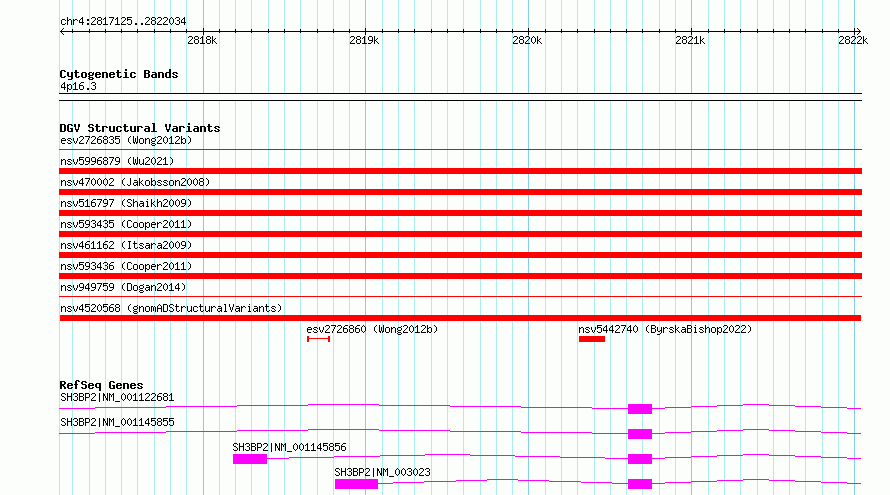This screenshot has height=495, width=890.
Task: Click the red bar under nsv593435
Action: pos(460,234)
